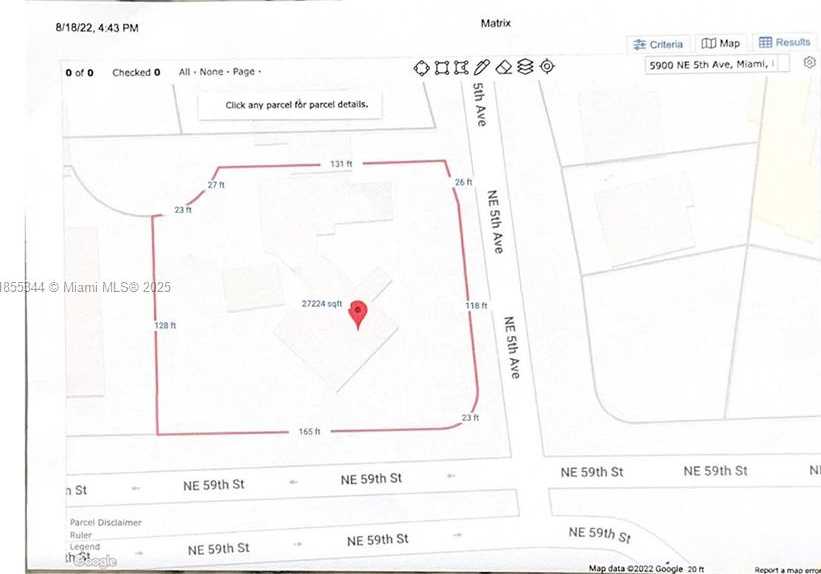This screenshot has height=574, width=821.
Task: Switch to the Map tab
Action: (x=721, y=43)
